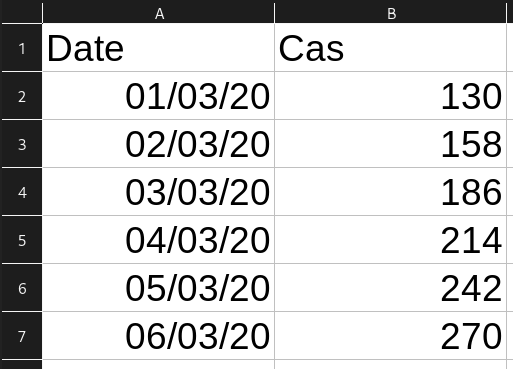
Task: Select the cell containing 214
Action: click(x=391, y=240)
